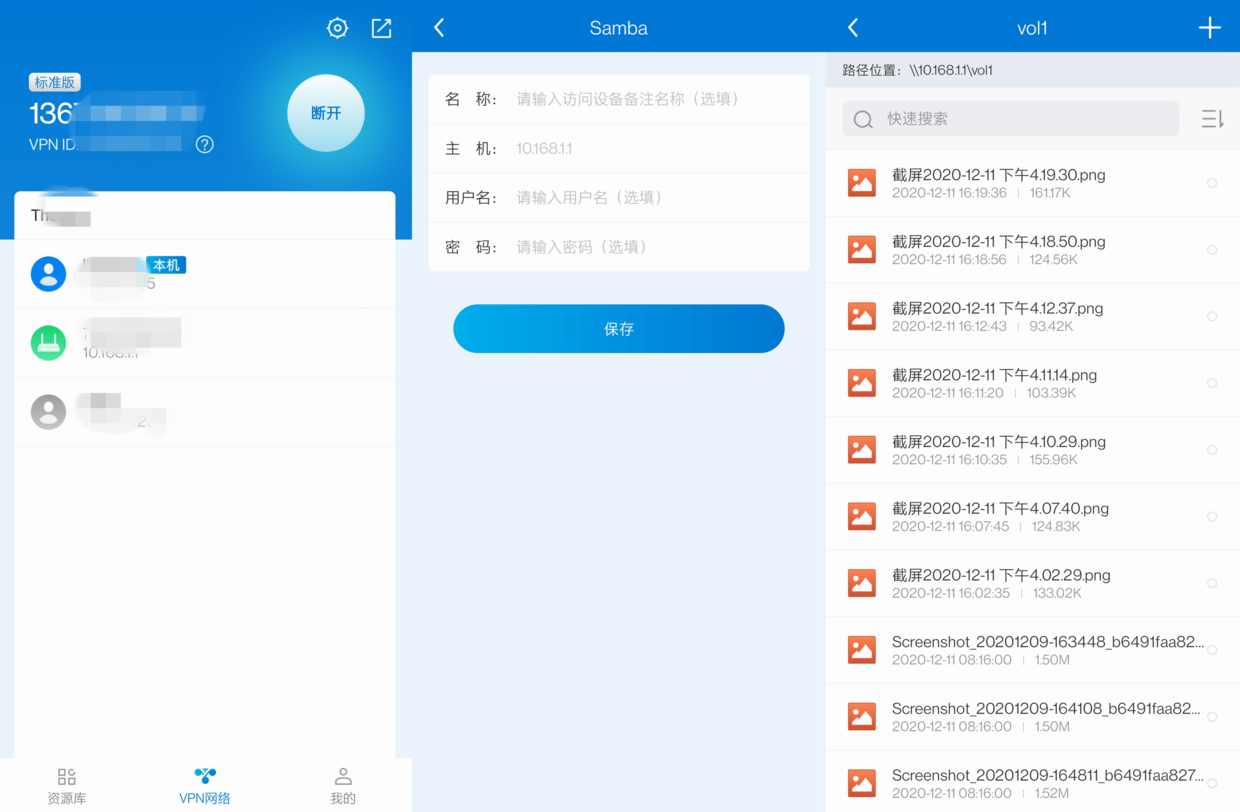Viewport: 1240px width, 812px height.
Task: Open the VPN网络 tab
Action: click(x=205, y=787)
